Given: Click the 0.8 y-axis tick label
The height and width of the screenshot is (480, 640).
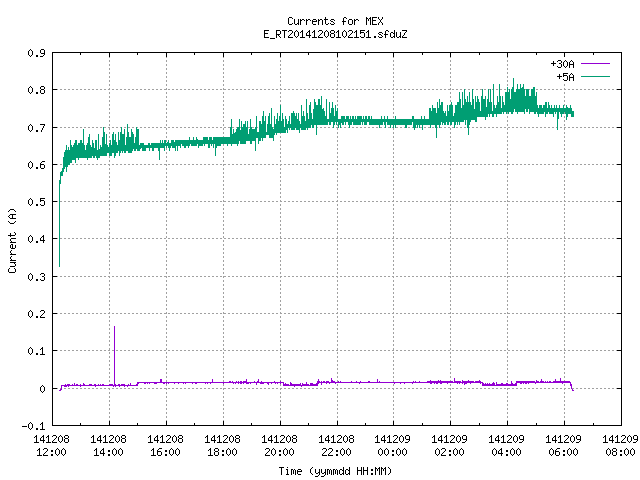Looking at the screenshot, I should point(36,90).
